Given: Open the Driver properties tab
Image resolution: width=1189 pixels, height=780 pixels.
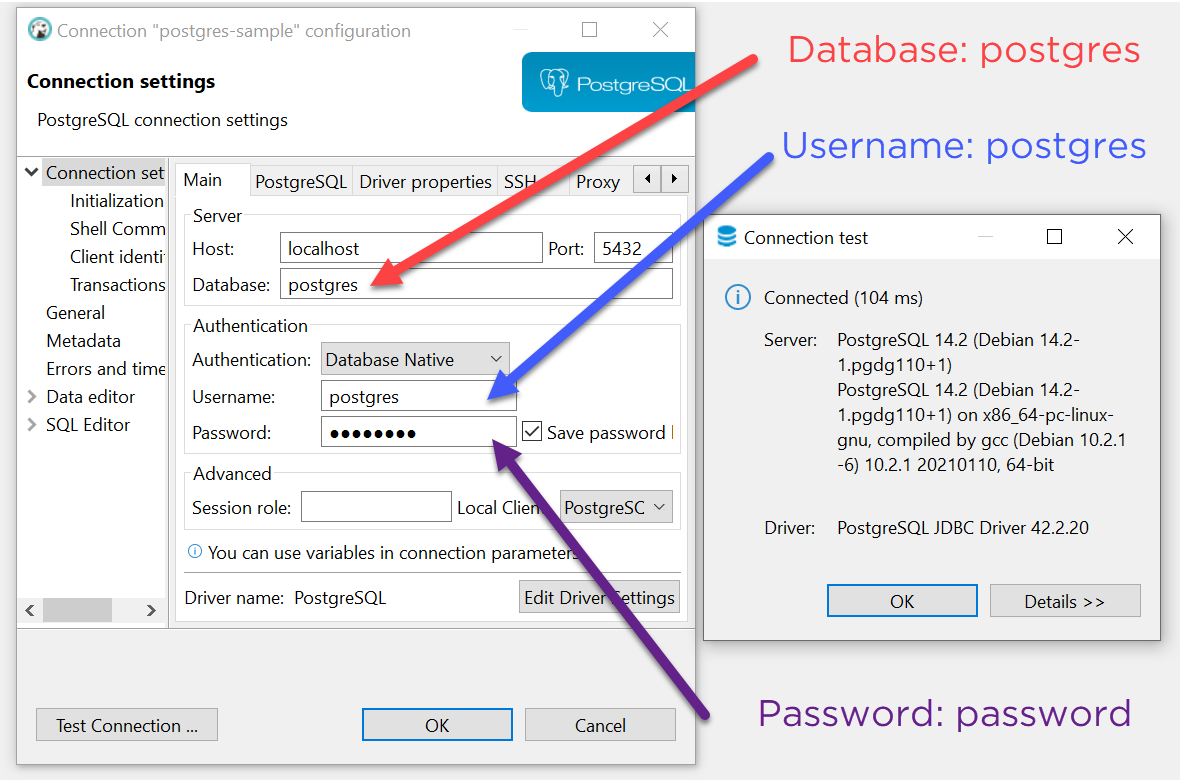Looking at the screenshot, I should click(x=425, y=182).
